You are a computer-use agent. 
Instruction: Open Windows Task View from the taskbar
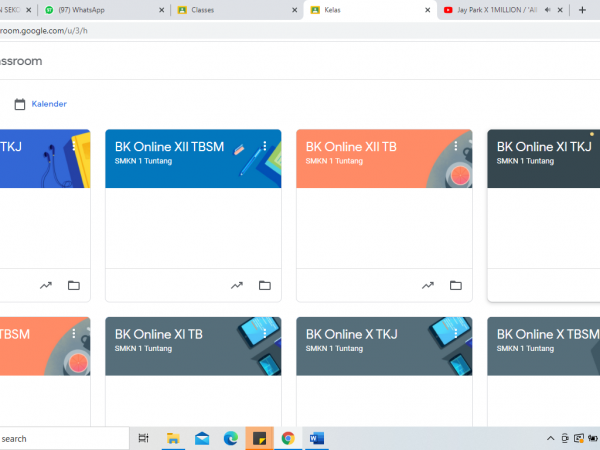pyautogui.click(x=144, y=438)
